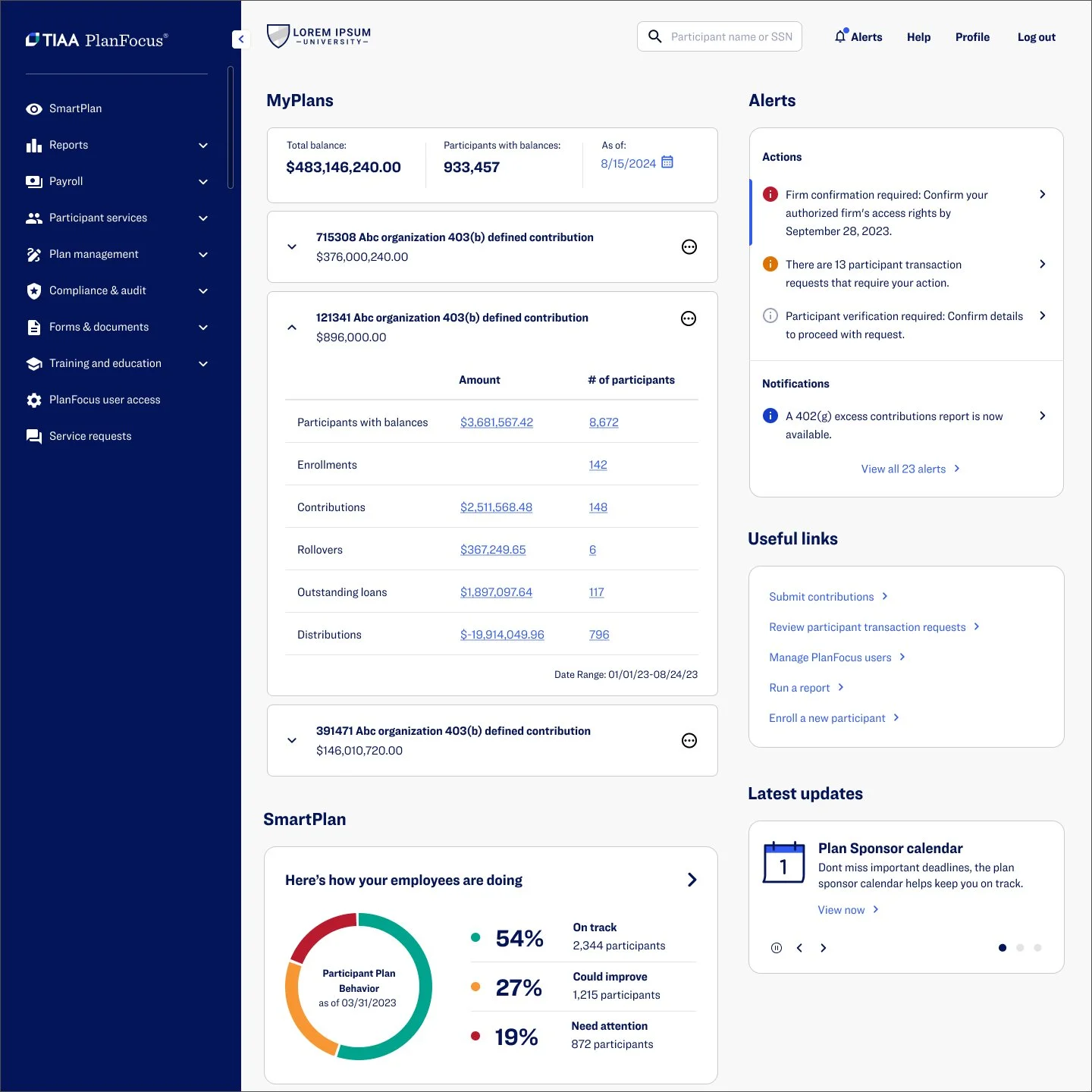Click Manage PlanFocus users link
This screenshot has width=1092, height=1092.
point(836,658)
